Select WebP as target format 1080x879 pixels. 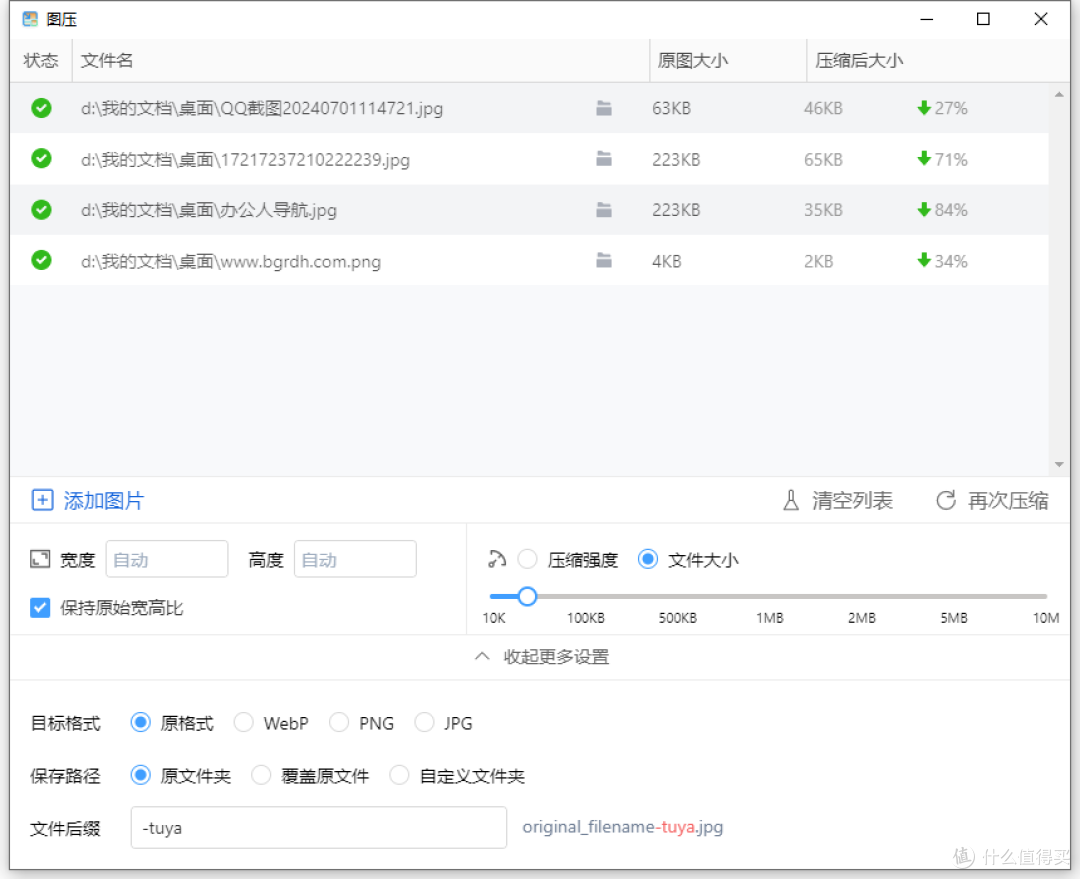(243, 723)
